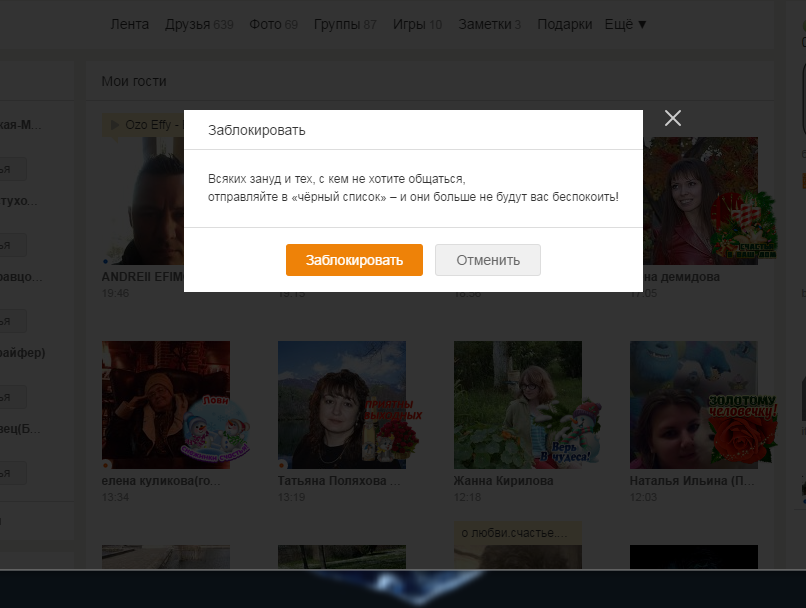Open Жанна Кирилова profile photo
Viewport: 806px width, 608px height.
[518, 404]
